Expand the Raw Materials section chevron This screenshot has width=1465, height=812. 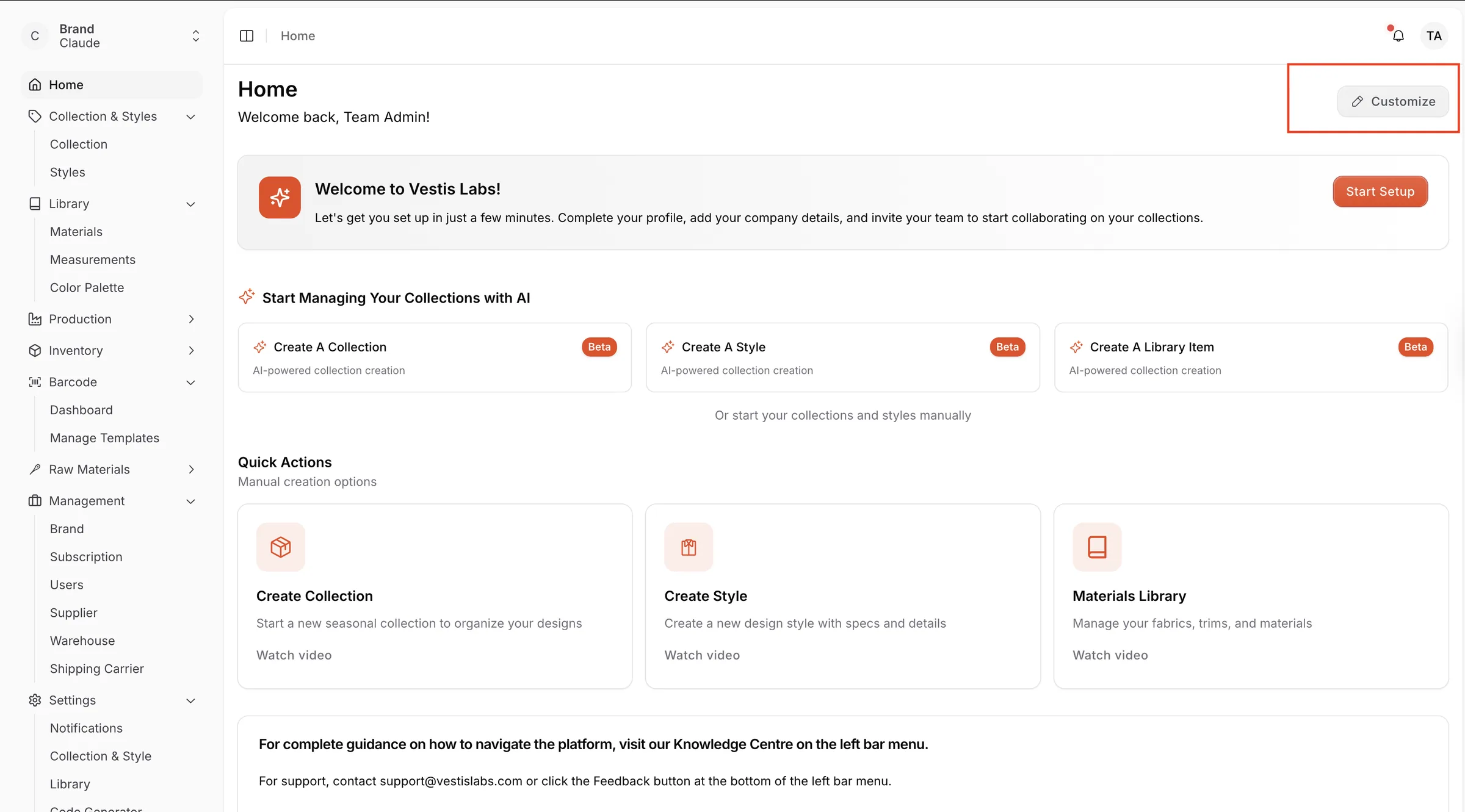(191, 469)
